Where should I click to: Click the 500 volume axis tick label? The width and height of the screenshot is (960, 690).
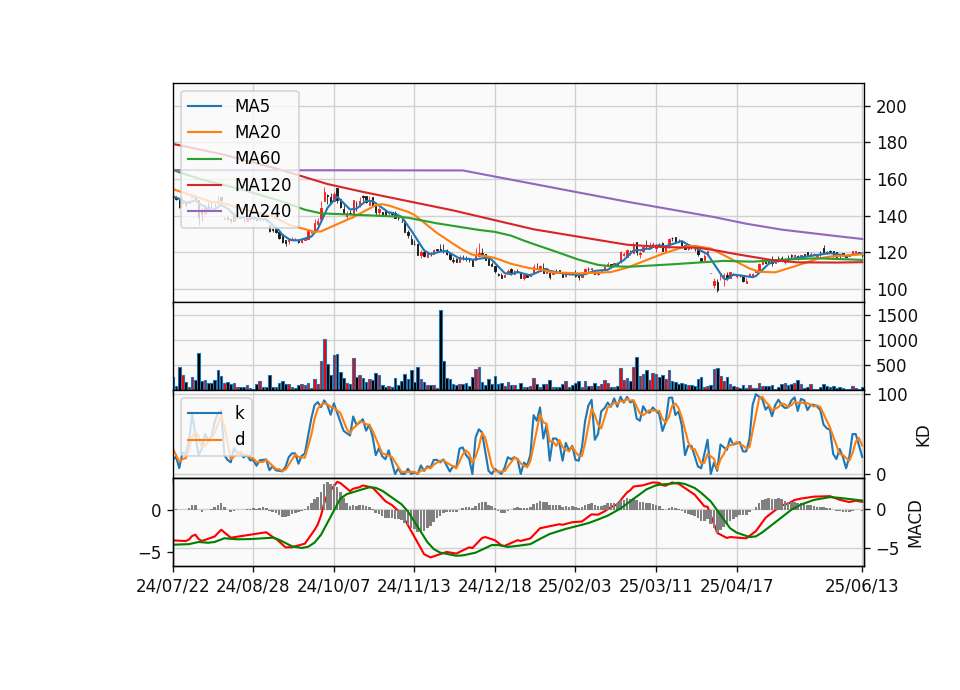891,366
